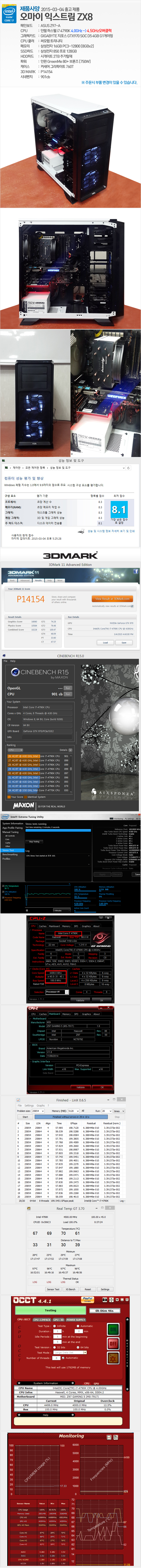Open the File menu in Cinebench R15
Image resolution: width=141 pixels, height=1568 pixels.
[x=6, y=661]
